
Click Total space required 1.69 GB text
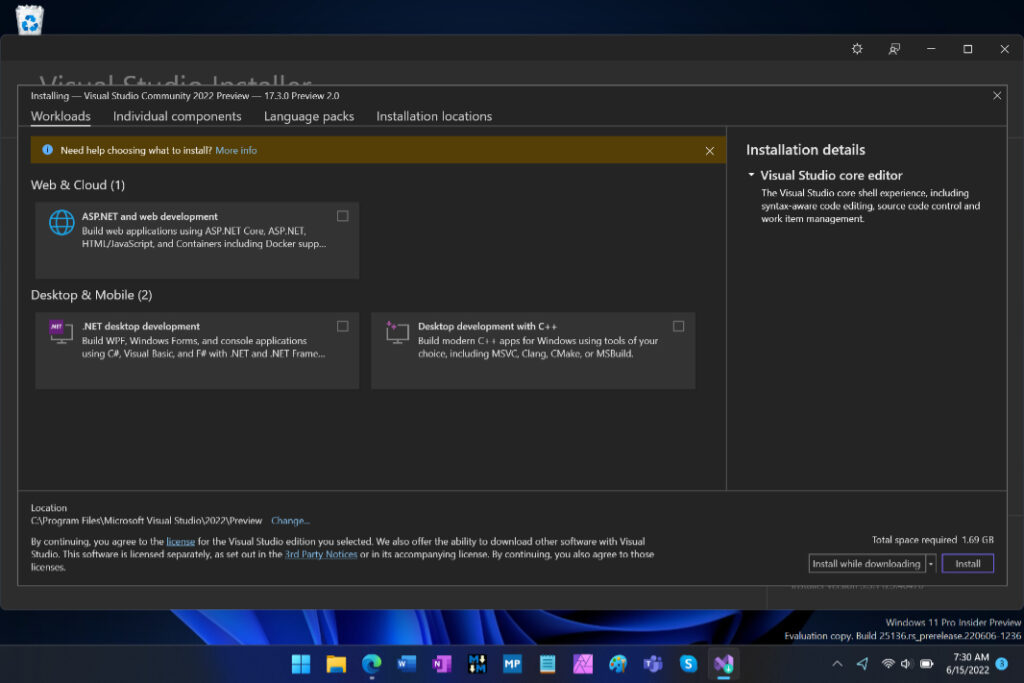pos(933,540)
